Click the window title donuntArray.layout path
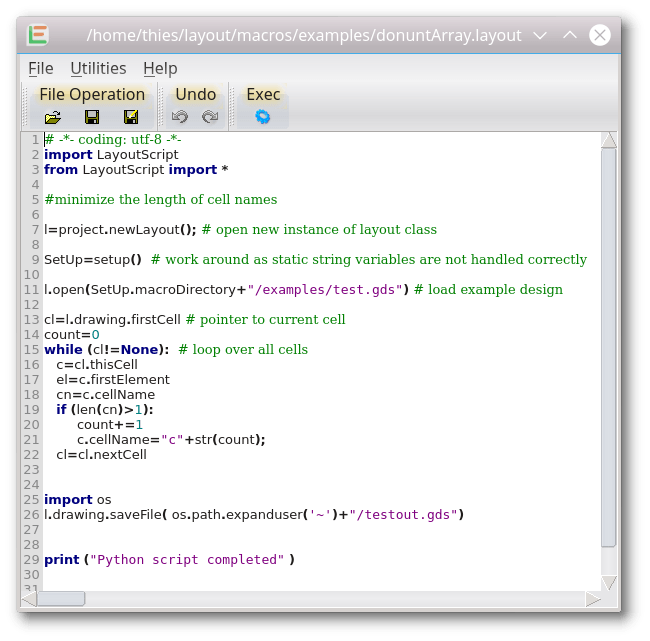Image resolution: width=650 pixels, height=641 pixels. point(304,36)
